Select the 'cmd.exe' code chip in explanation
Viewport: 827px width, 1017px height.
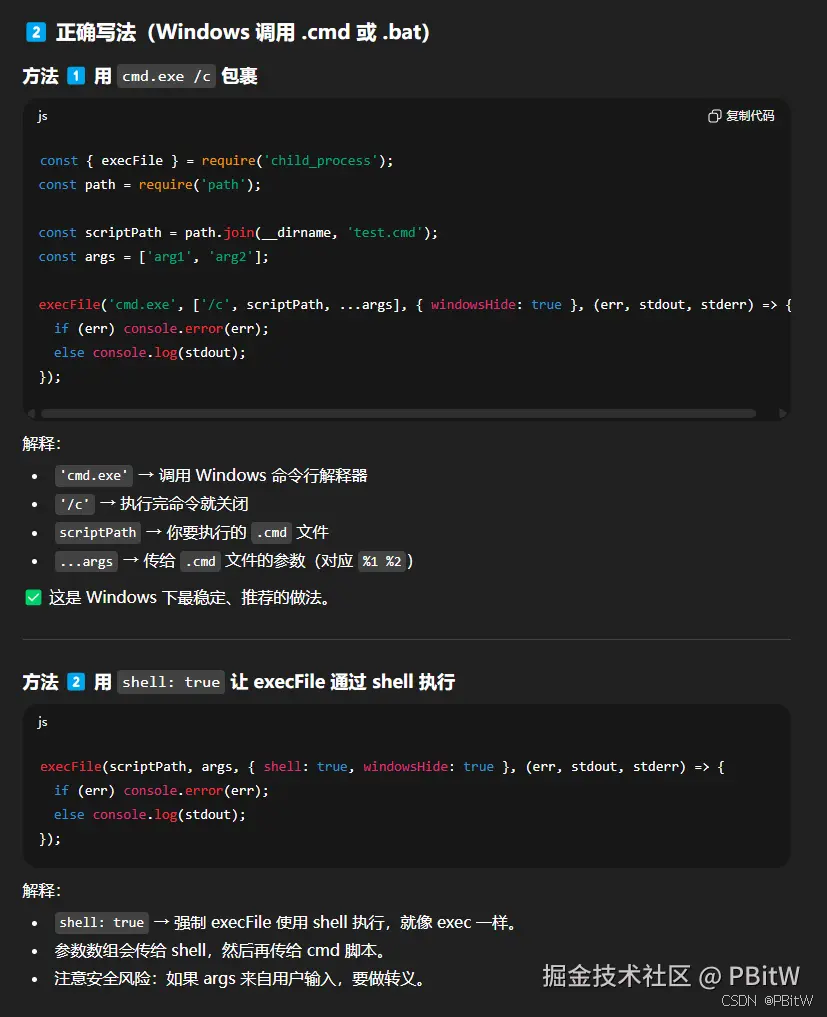[93, 475]
